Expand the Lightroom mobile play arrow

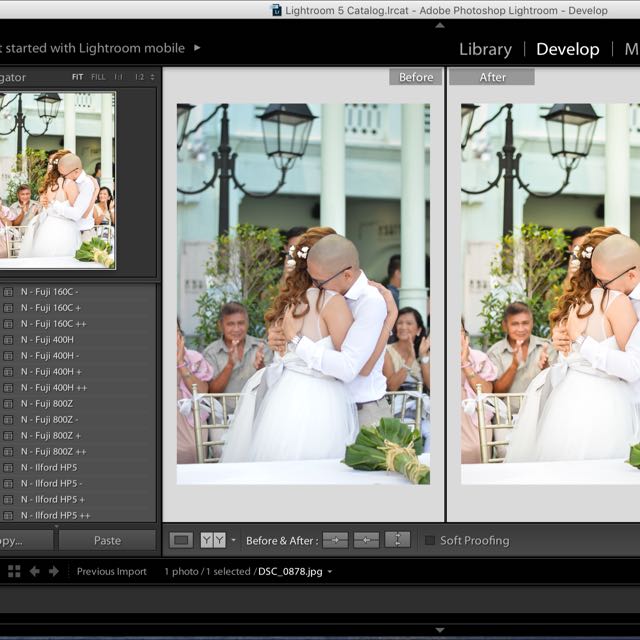pos(197,48)
